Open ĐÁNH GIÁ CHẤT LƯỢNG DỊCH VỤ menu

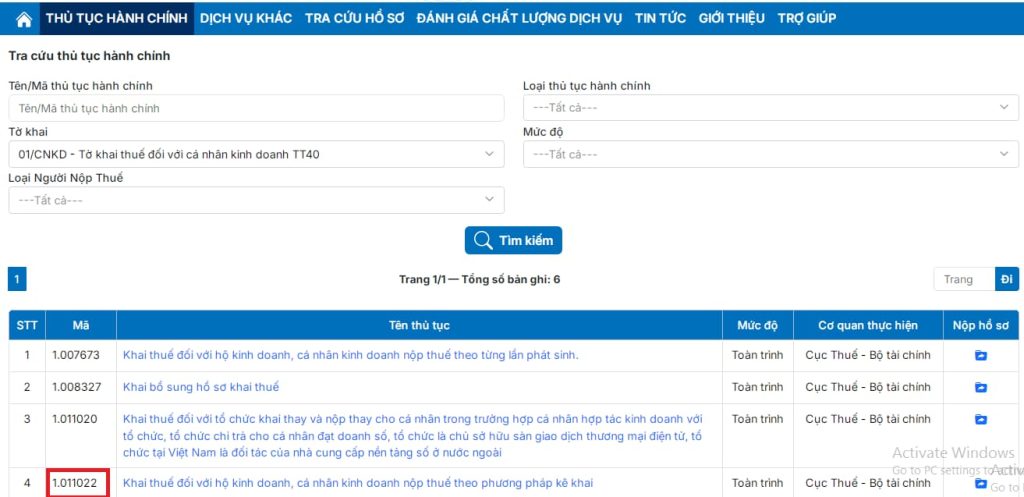tap(519, 18)
